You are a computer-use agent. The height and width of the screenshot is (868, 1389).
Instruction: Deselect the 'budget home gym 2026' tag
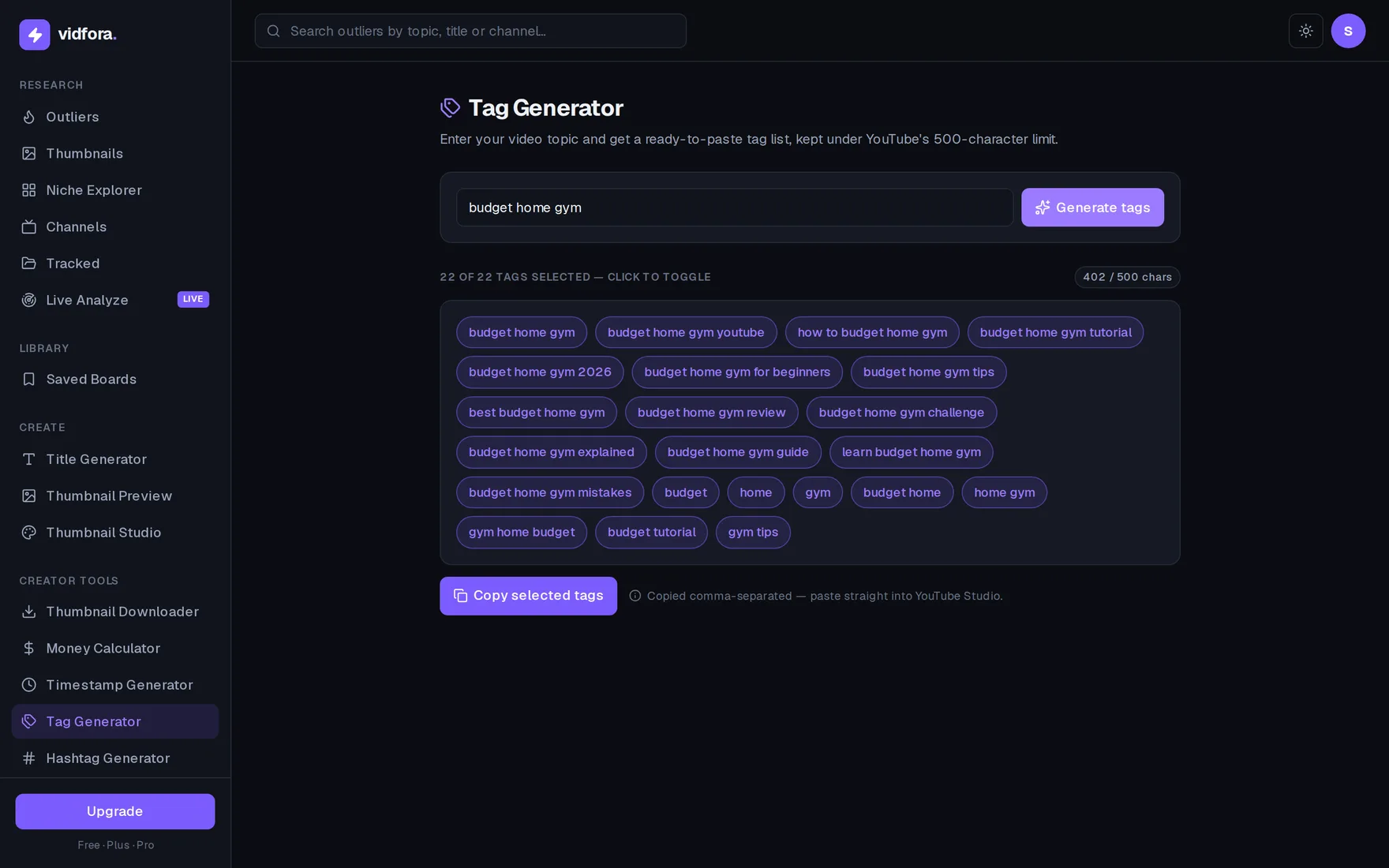pos(540,372)
